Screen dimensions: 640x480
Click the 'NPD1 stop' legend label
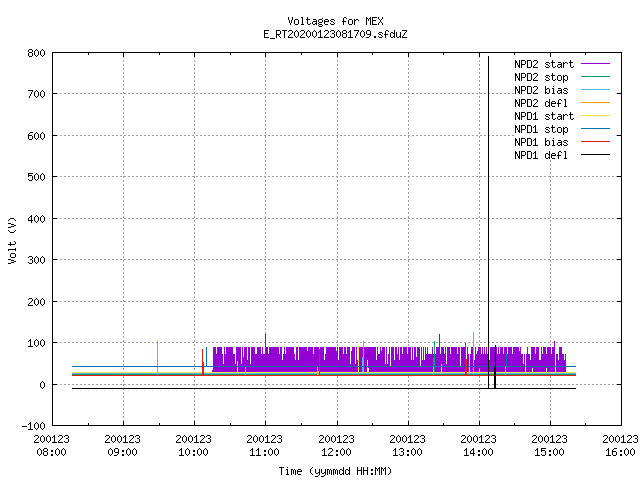[541, 129]
